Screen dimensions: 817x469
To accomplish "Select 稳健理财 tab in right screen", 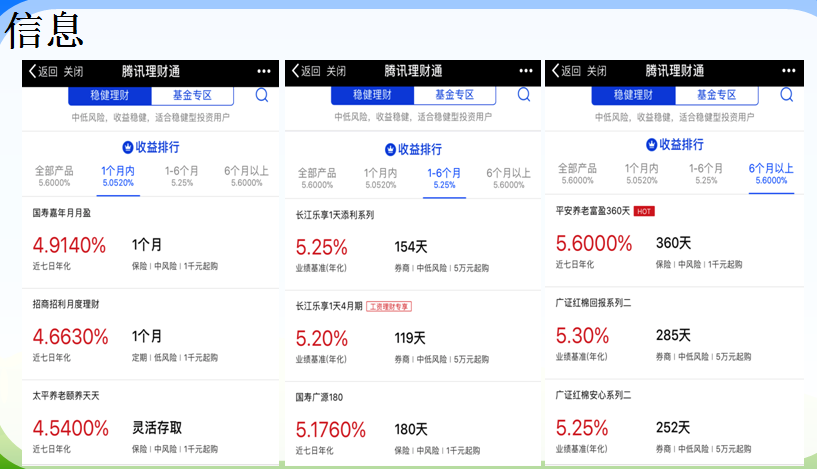I will click(x=633, y=95).
